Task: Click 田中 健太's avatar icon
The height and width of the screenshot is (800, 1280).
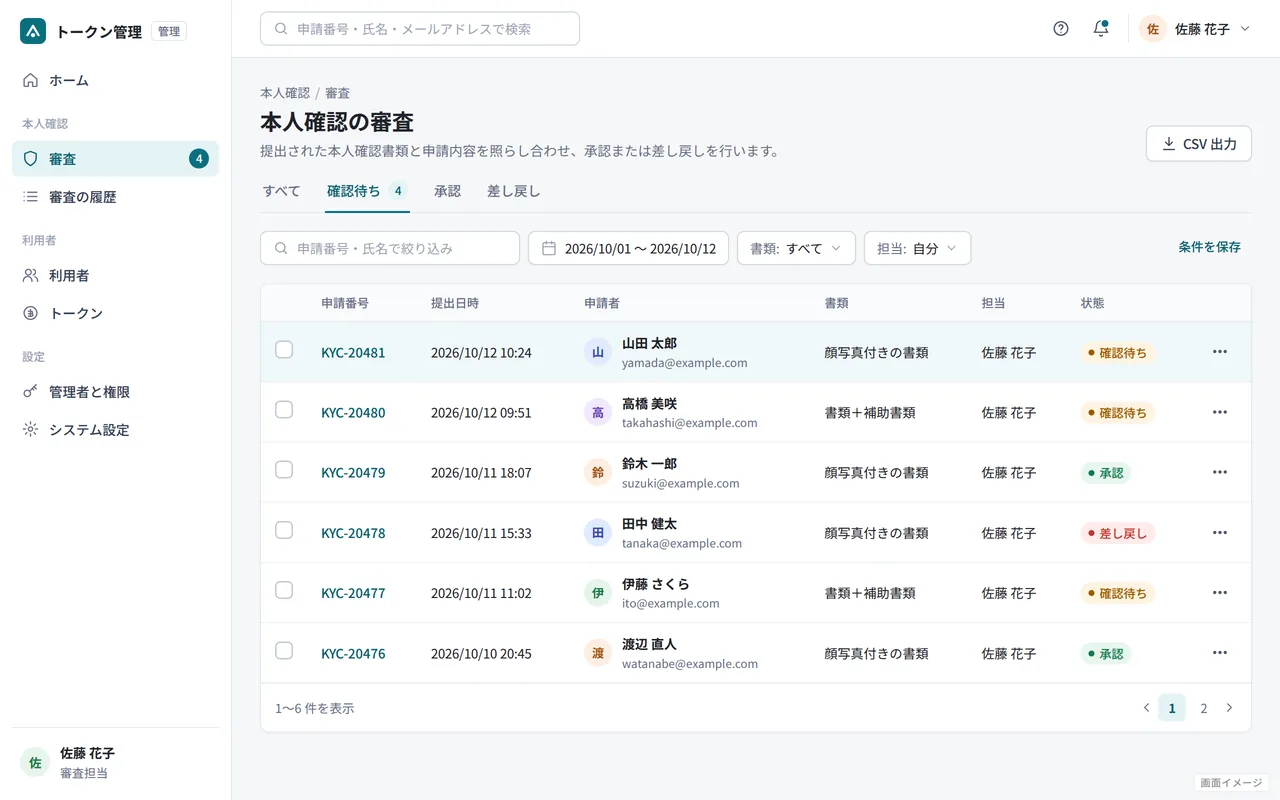Action: (x=598, y=533)
